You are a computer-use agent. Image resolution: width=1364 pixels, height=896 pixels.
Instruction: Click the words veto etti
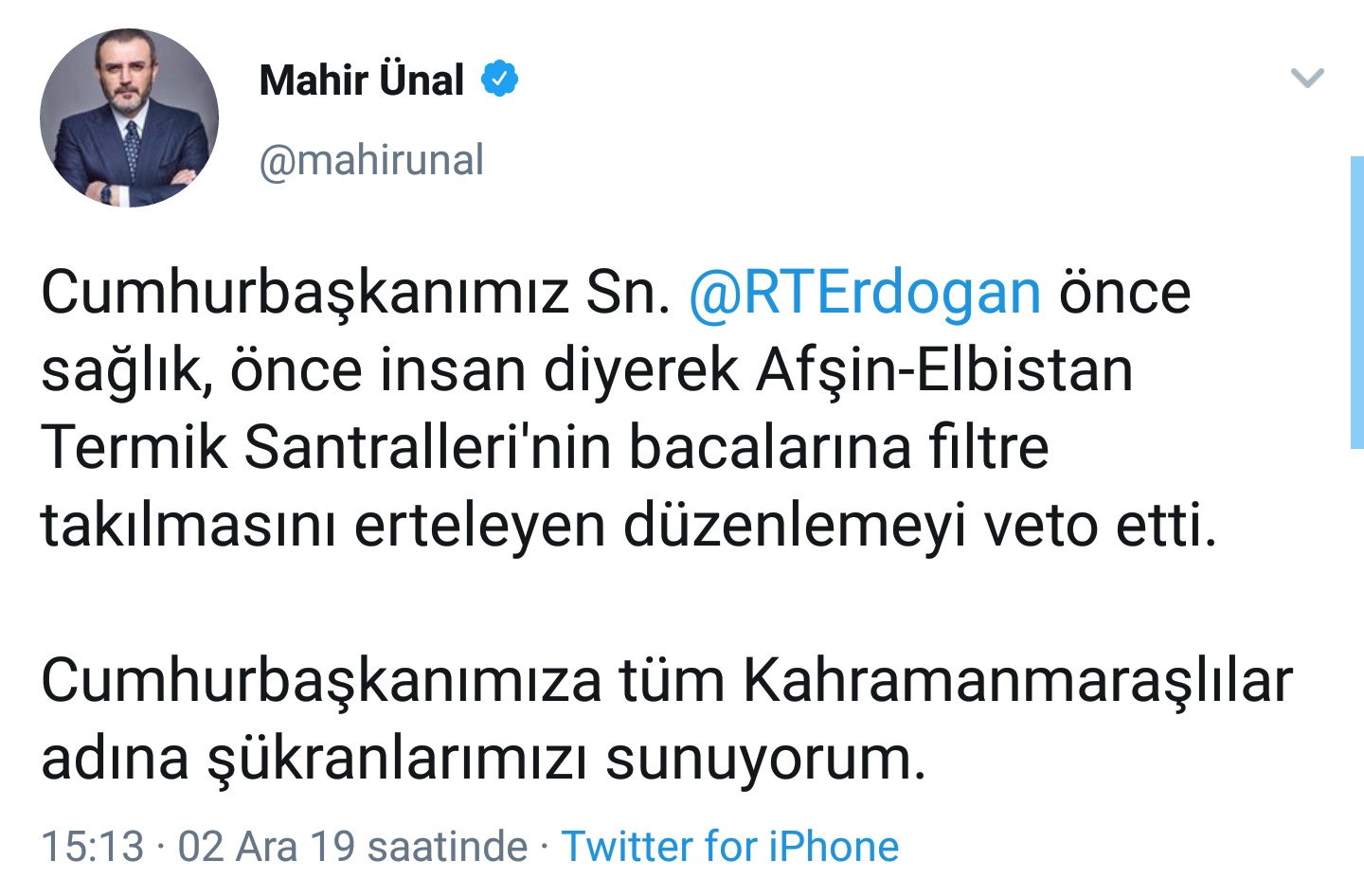coord(1100,525)
